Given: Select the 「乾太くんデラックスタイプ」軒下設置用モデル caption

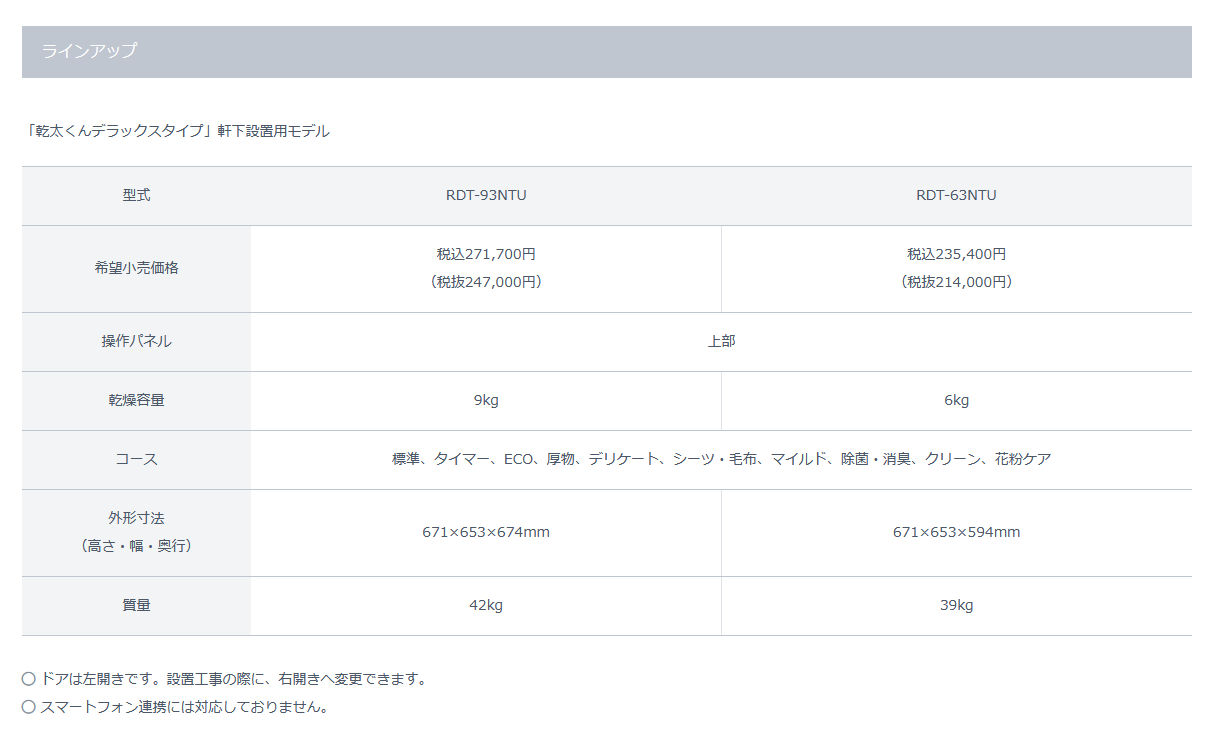Looking at the screenshot, I should (178, 131).
